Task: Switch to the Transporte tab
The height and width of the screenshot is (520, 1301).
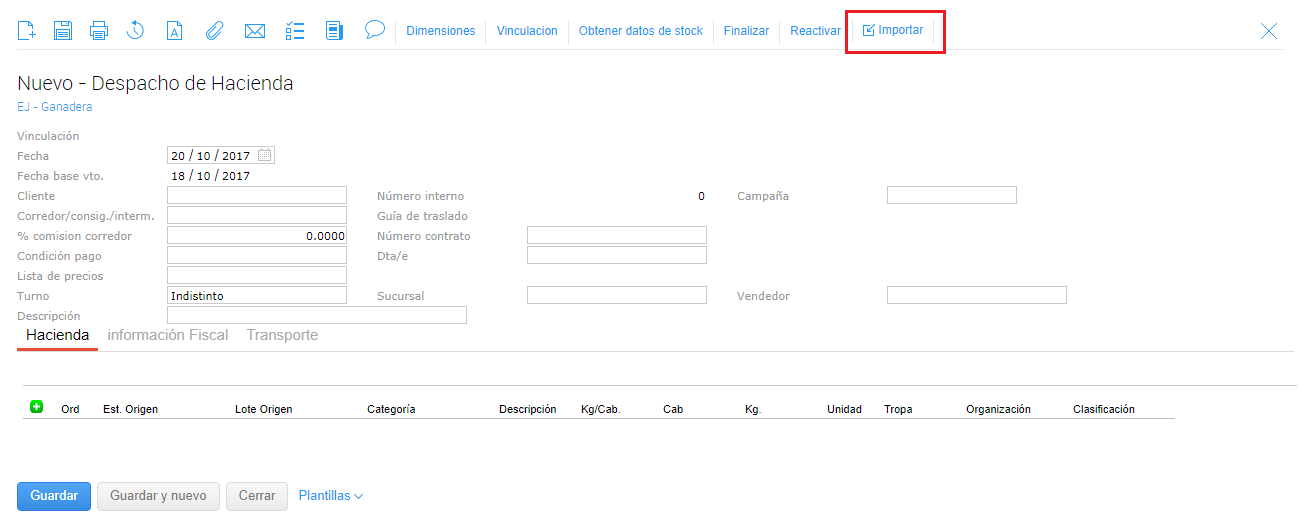Action: point(282,336)
